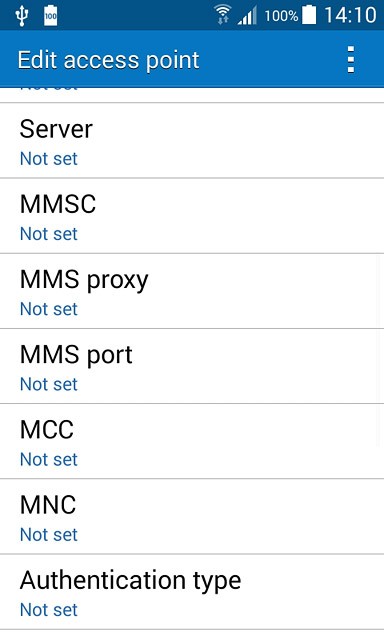
Task: Tap the Wi-Fi signal status icon
Action: coord(222,15)
